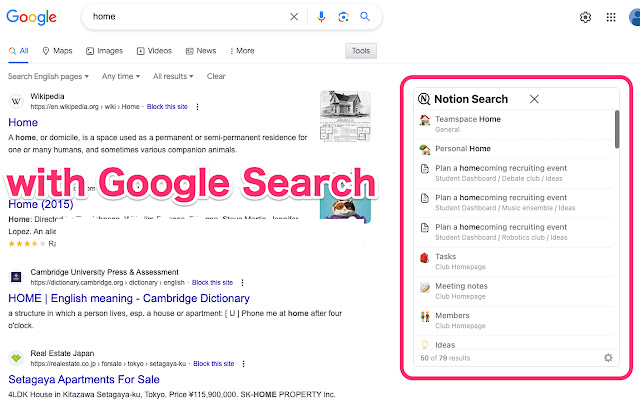The image size is (640, 400).
Task: Open the Ideas Notion result
Action: [x=515, y=344]
